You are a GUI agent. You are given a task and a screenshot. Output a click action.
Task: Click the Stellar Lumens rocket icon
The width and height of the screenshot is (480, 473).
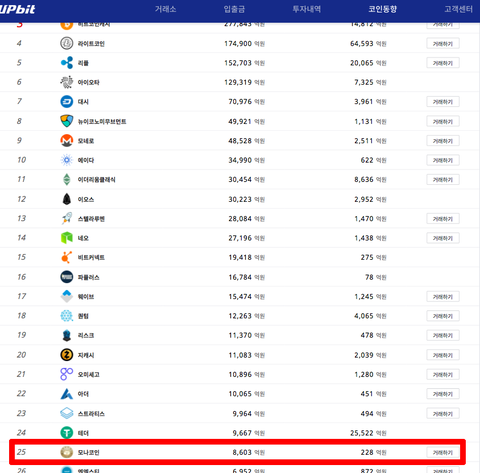(67, 218)
